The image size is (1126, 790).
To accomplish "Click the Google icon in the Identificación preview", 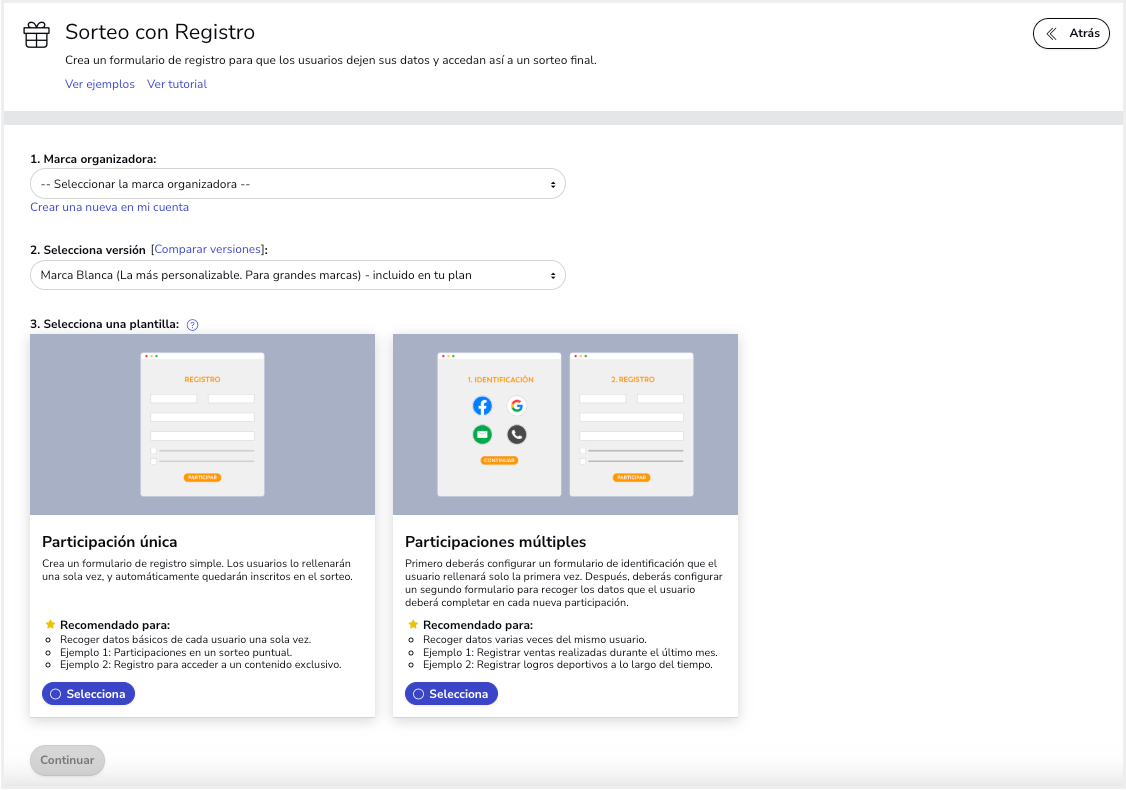I will point(516,405).
